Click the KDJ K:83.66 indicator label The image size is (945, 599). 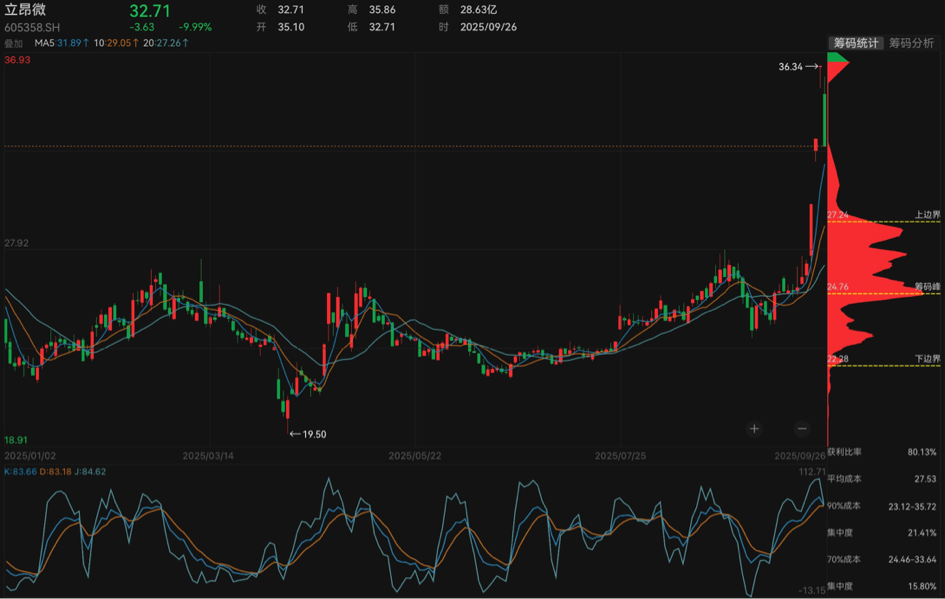click(20, 471)
